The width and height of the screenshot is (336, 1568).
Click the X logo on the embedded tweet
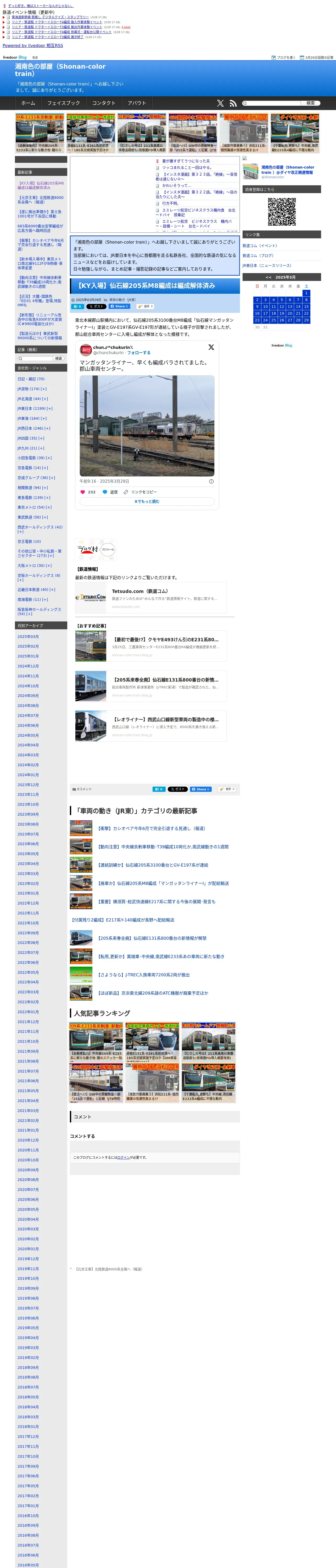coord(211,347)
